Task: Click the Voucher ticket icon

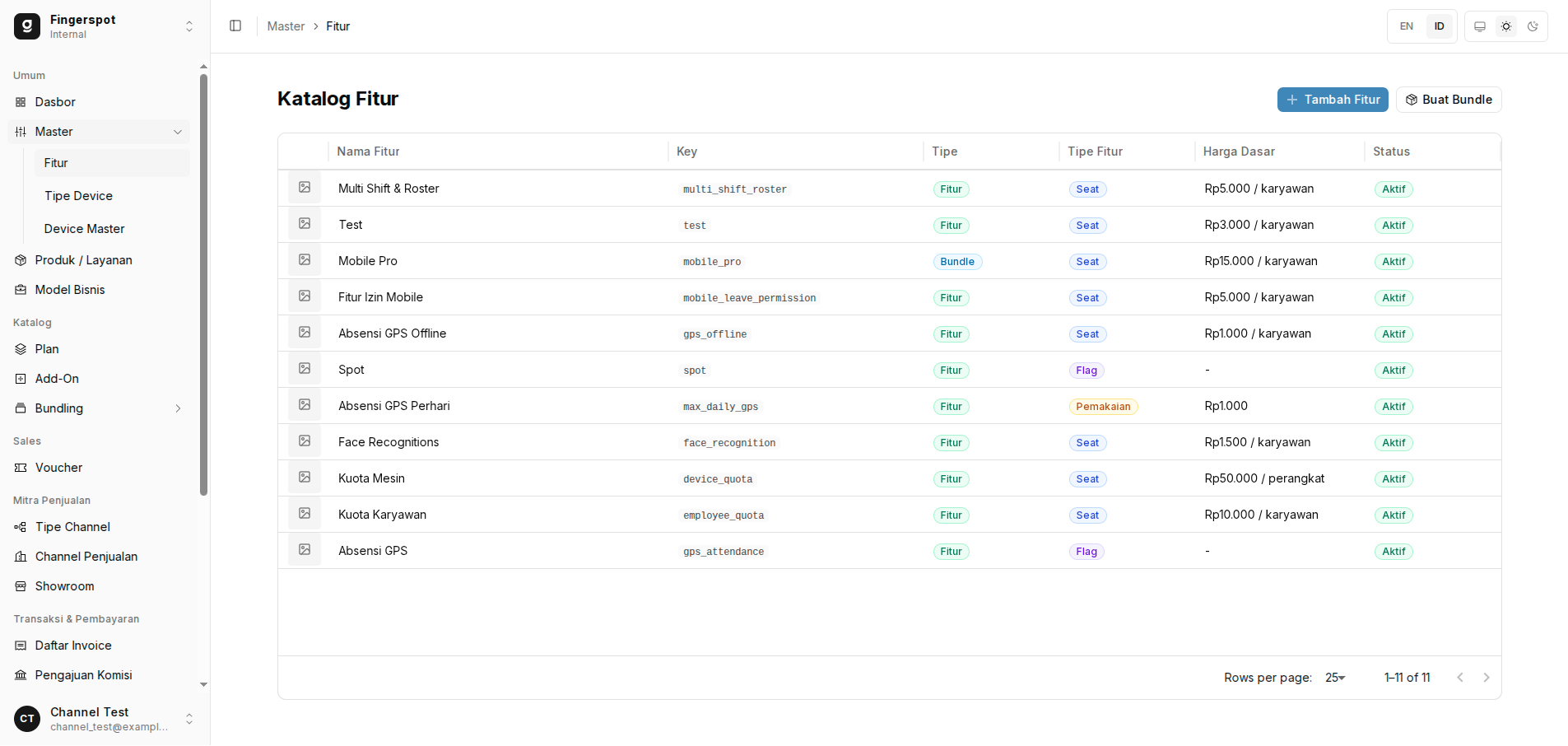Action: click(x=21, y=468)
